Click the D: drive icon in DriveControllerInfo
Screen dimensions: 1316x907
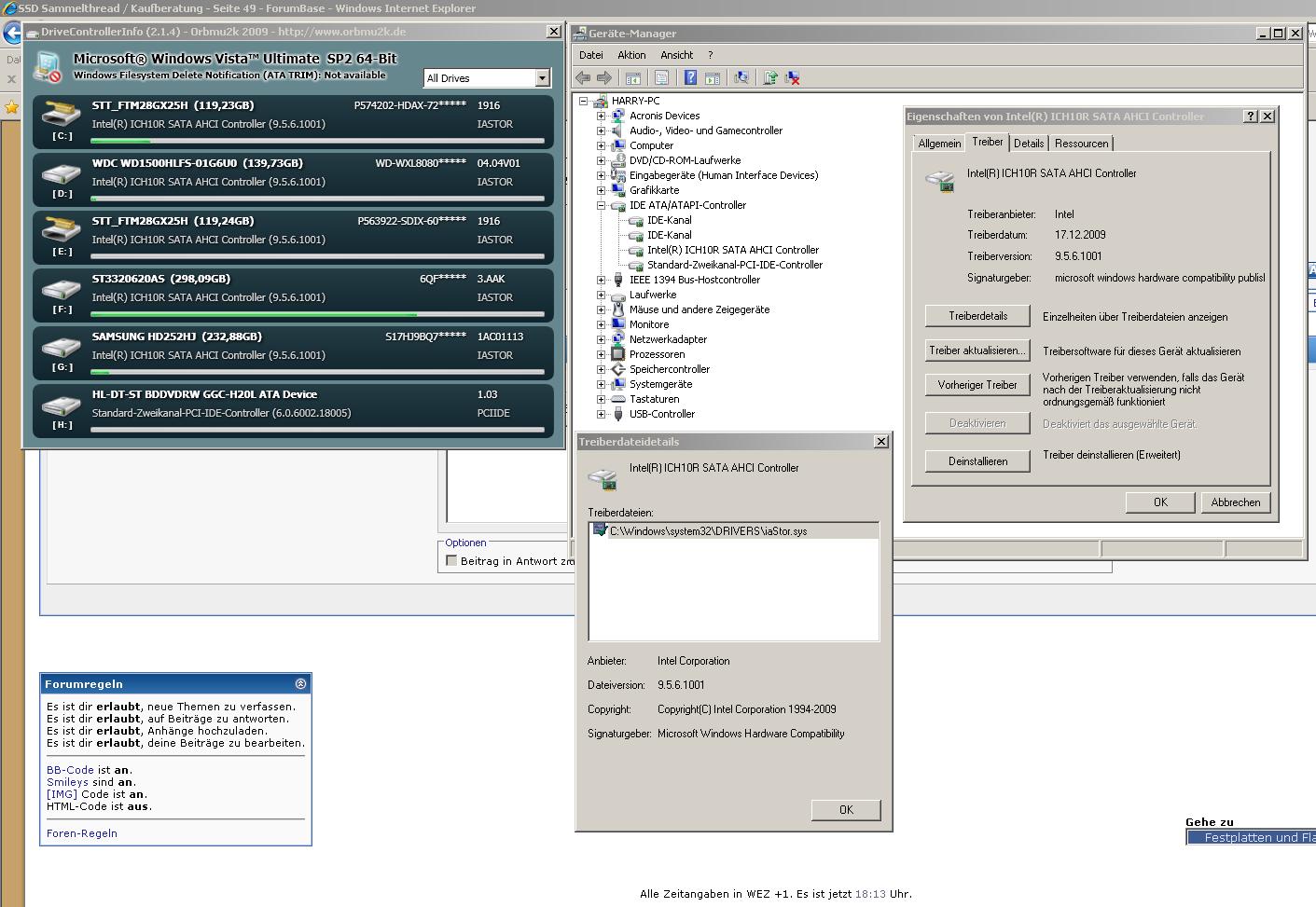pyautogui.click(x=62, y=173)
